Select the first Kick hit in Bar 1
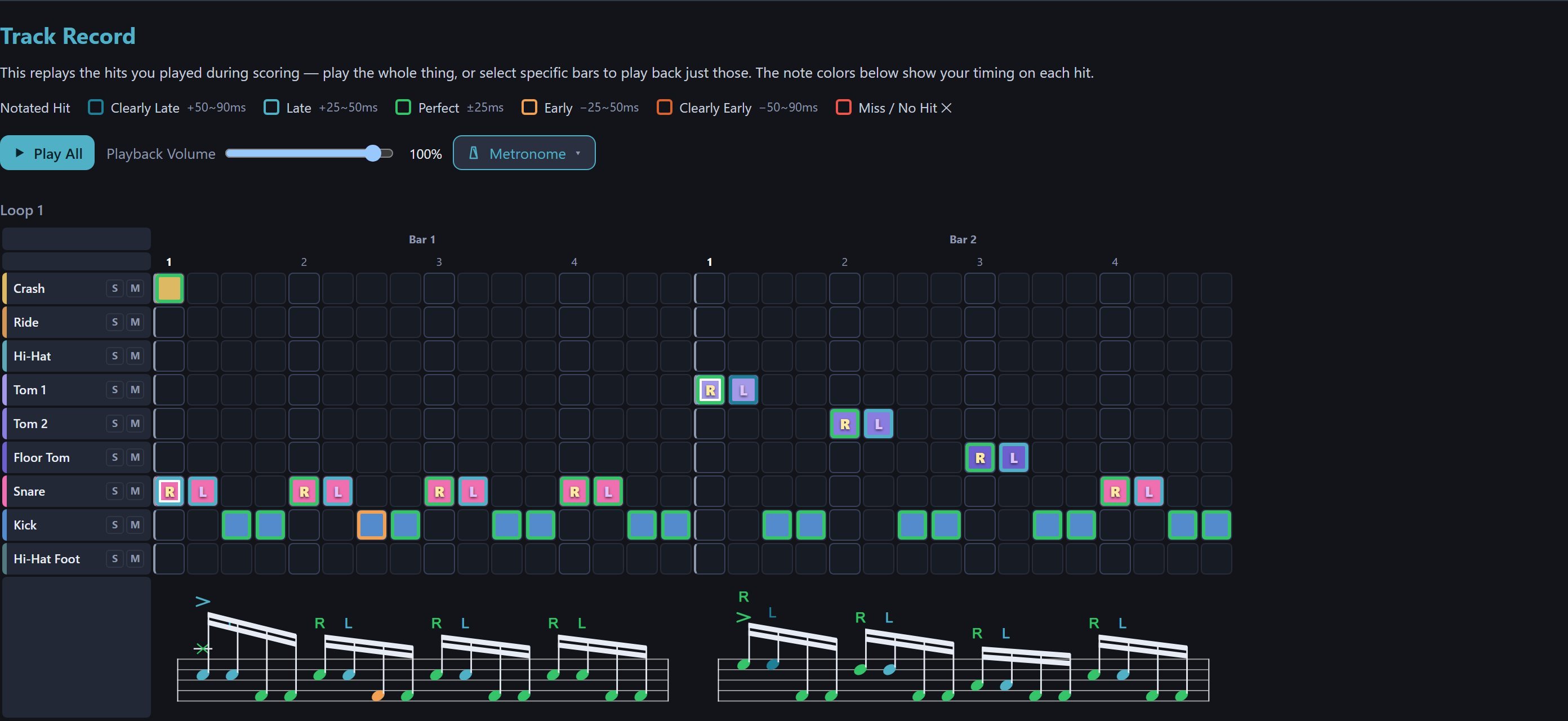1568x721 pixels. pos(237,525)
